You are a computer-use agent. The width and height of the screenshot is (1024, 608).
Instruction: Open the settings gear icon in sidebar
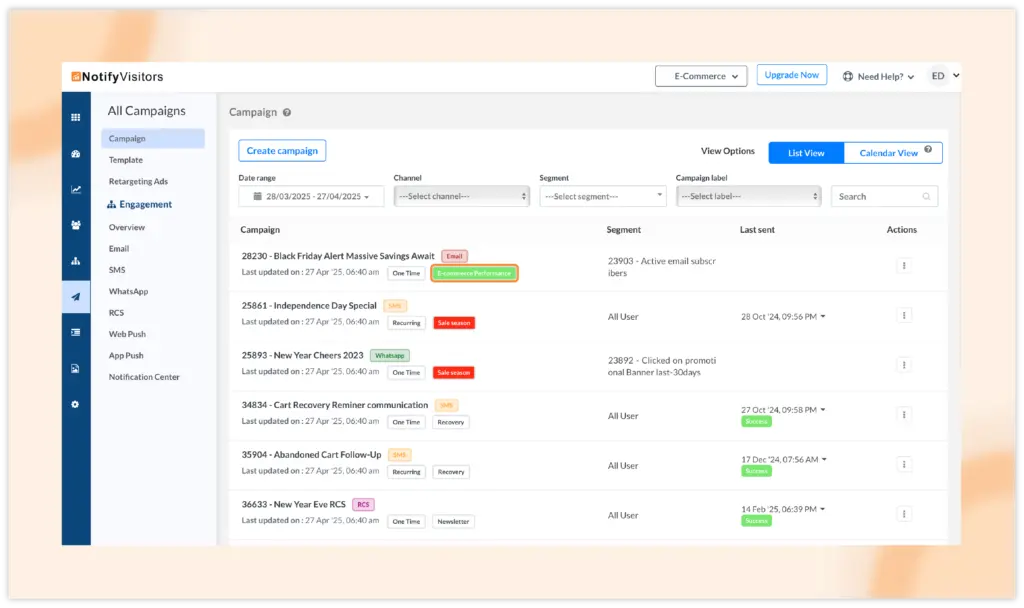tap(75, 404)
